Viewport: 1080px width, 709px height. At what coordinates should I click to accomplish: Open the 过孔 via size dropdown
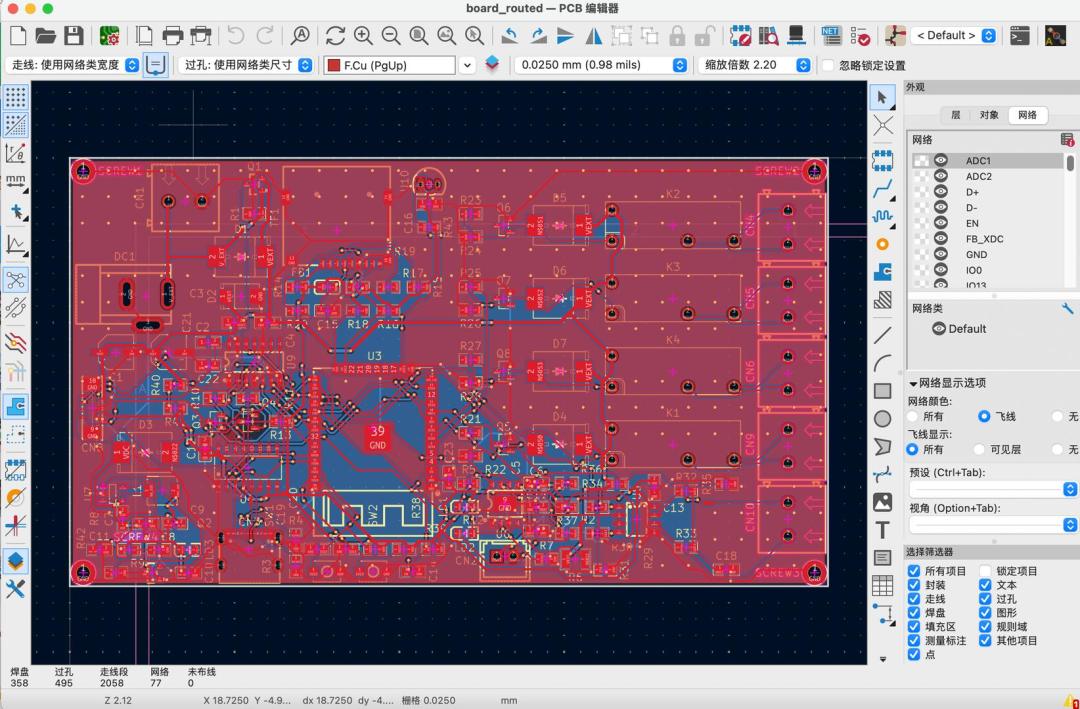(x=246, y=65)
